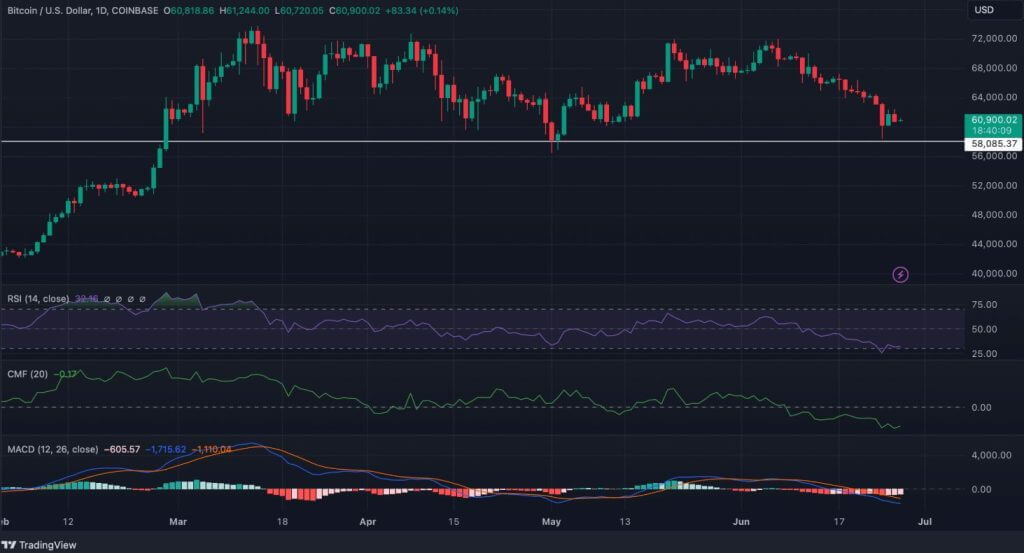The image size is (1024, 553).
Task: Click the RSI 50.00 scale label
Action: click(984, 330)
